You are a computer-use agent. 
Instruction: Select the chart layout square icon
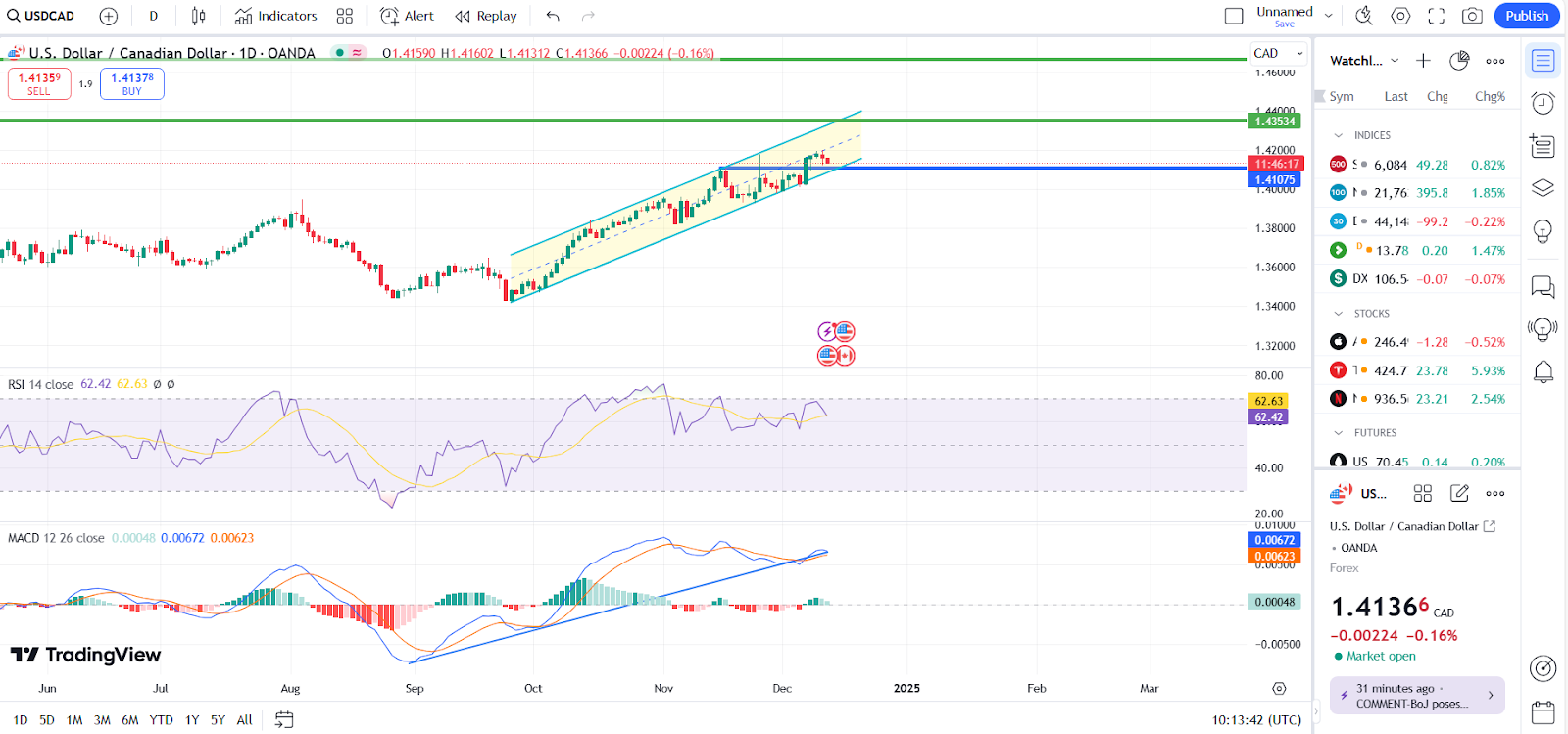point(1234,16)
